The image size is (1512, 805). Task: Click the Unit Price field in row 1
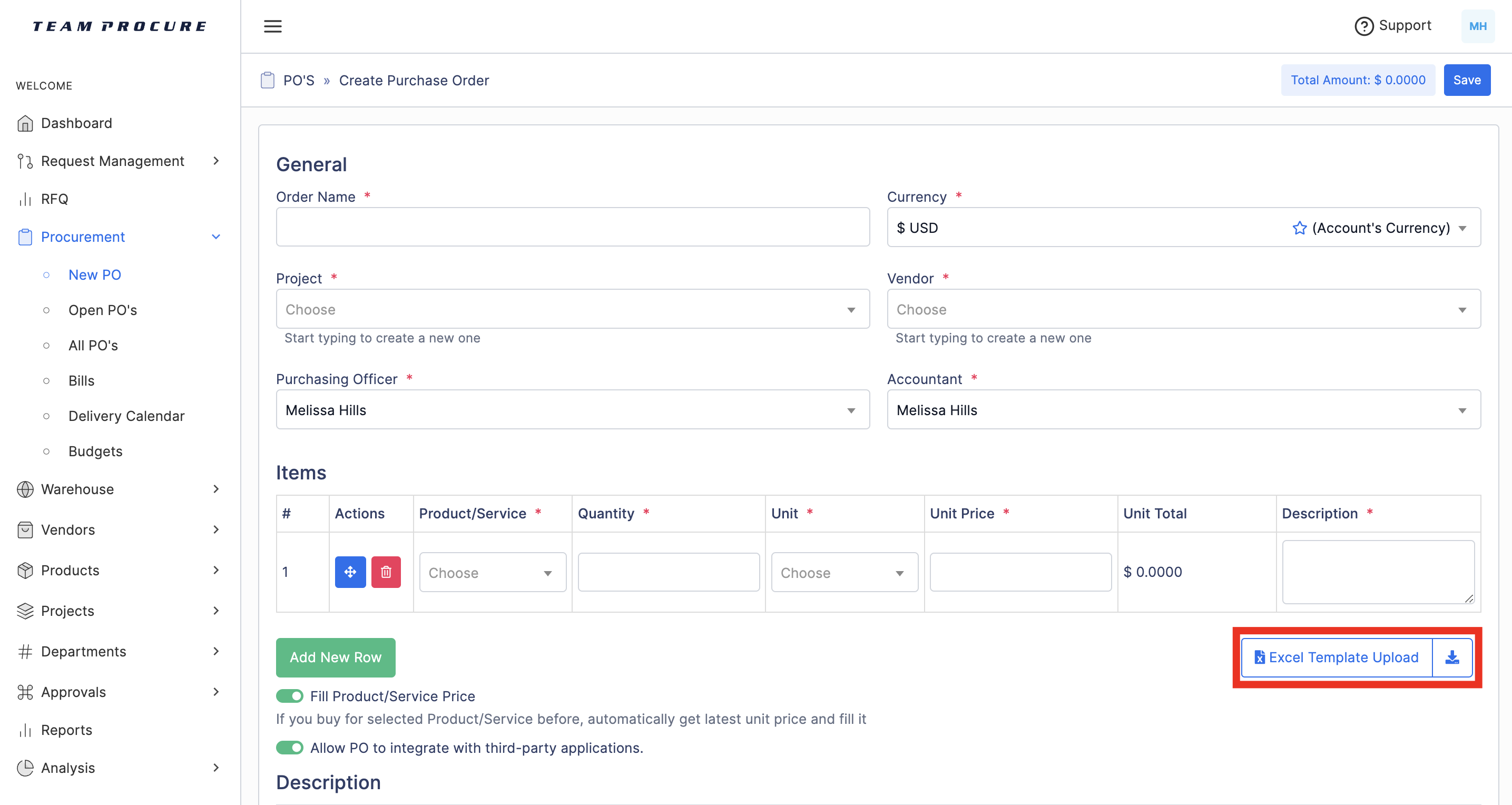pyautogui.click(x=1020, y=573)
